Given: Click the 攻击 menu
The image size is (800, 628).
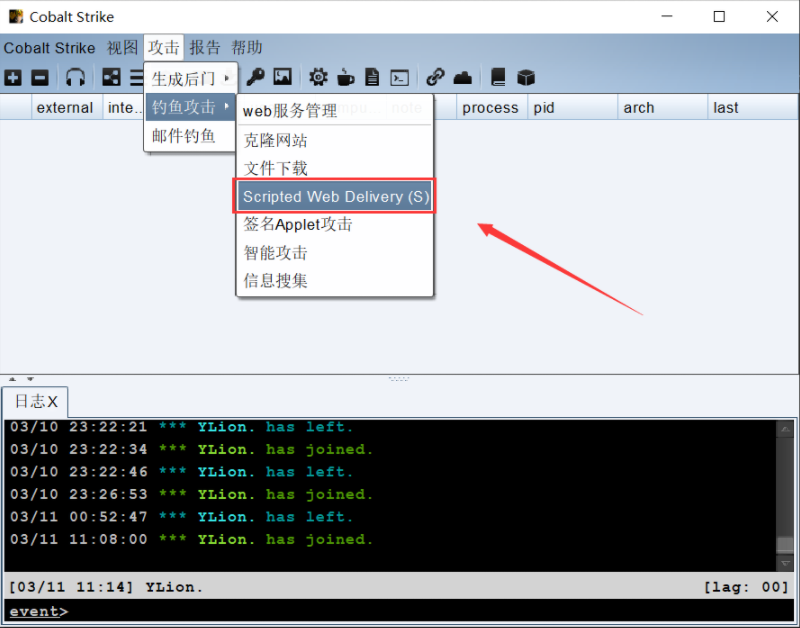Looking at the screenshot, I should [164, 48].
